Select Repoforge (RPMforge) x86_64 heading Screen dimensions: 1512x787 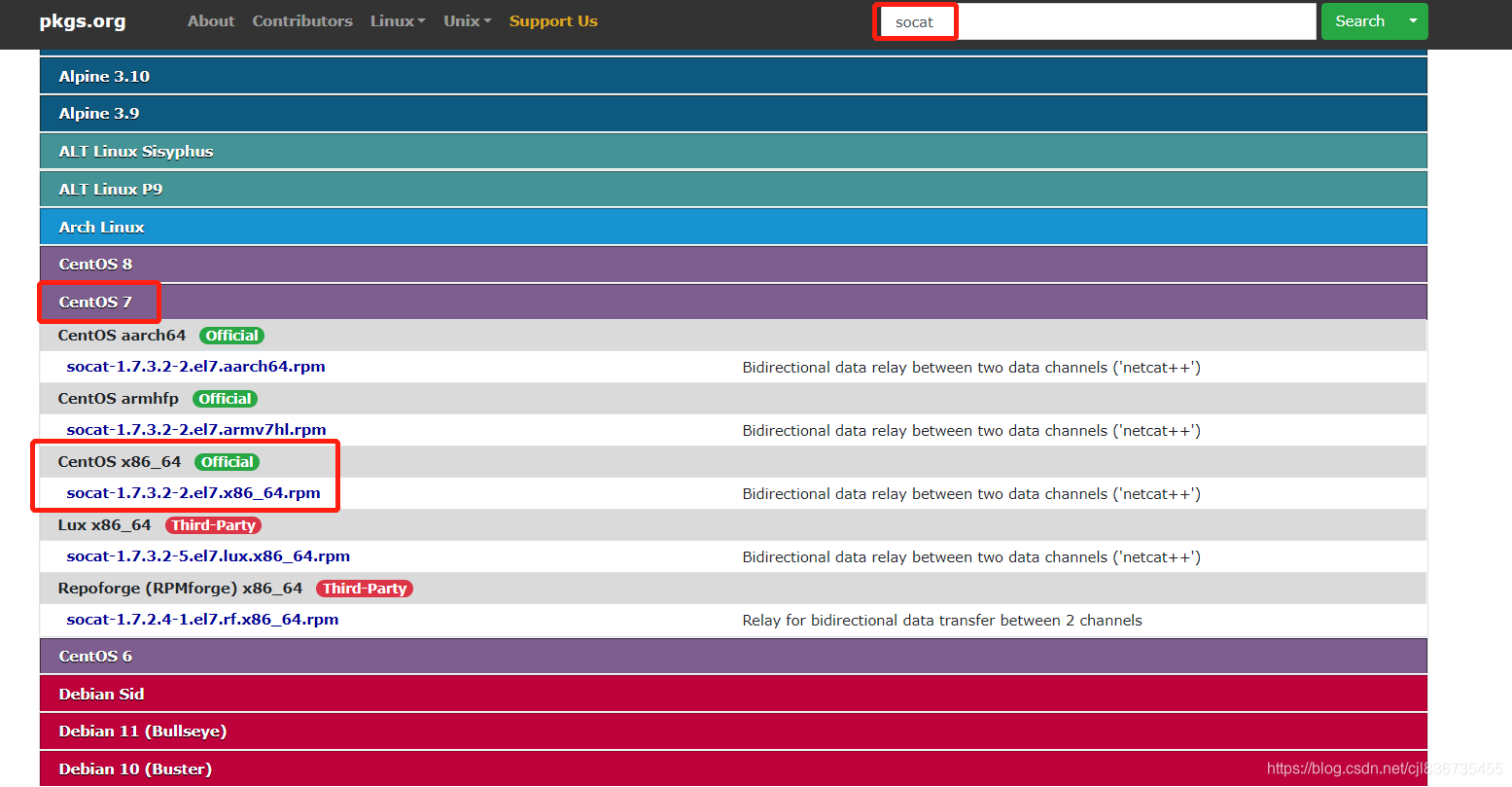point(180,589)
